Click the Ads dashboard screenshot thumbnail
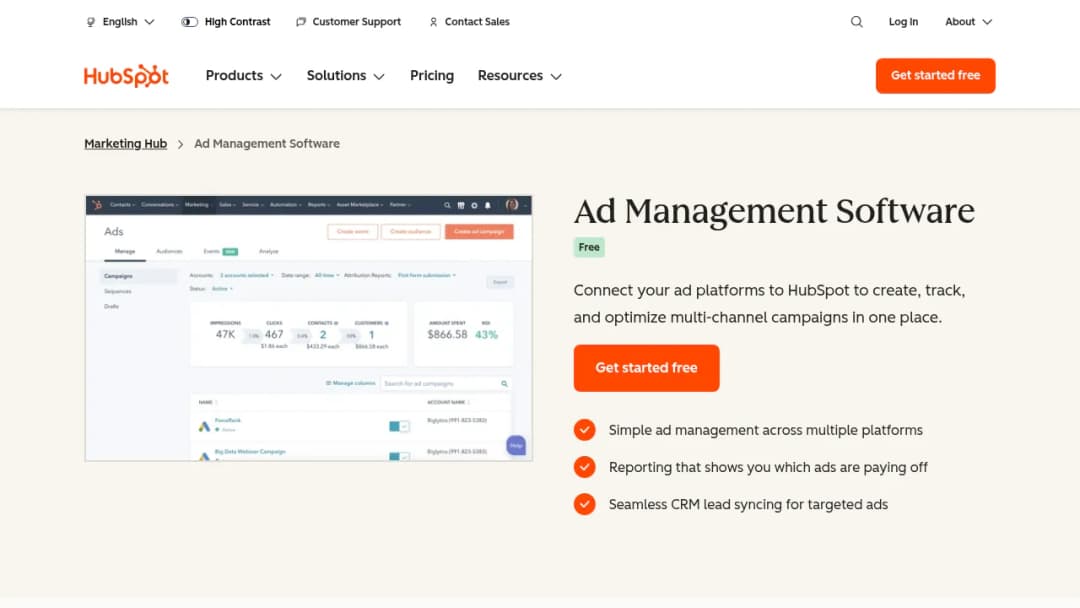1080x608 pixels. (x=309, y=328)
